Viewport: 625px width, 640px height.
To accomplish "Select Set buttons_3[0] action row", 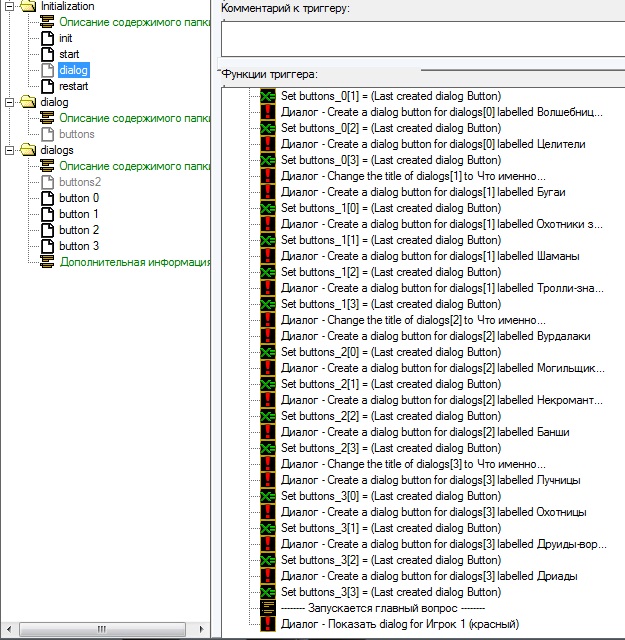I will pos(391,496).
